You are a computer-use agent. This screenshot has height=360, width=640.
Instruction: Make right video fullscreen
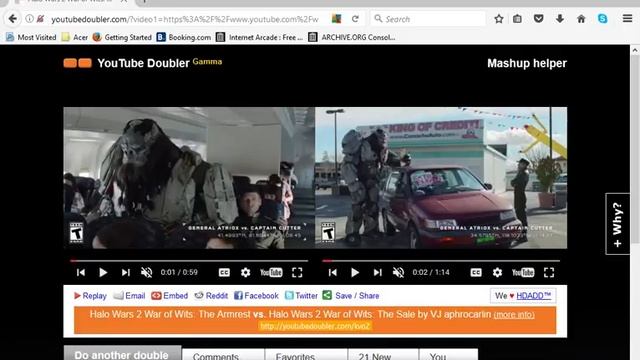[549, 272]
